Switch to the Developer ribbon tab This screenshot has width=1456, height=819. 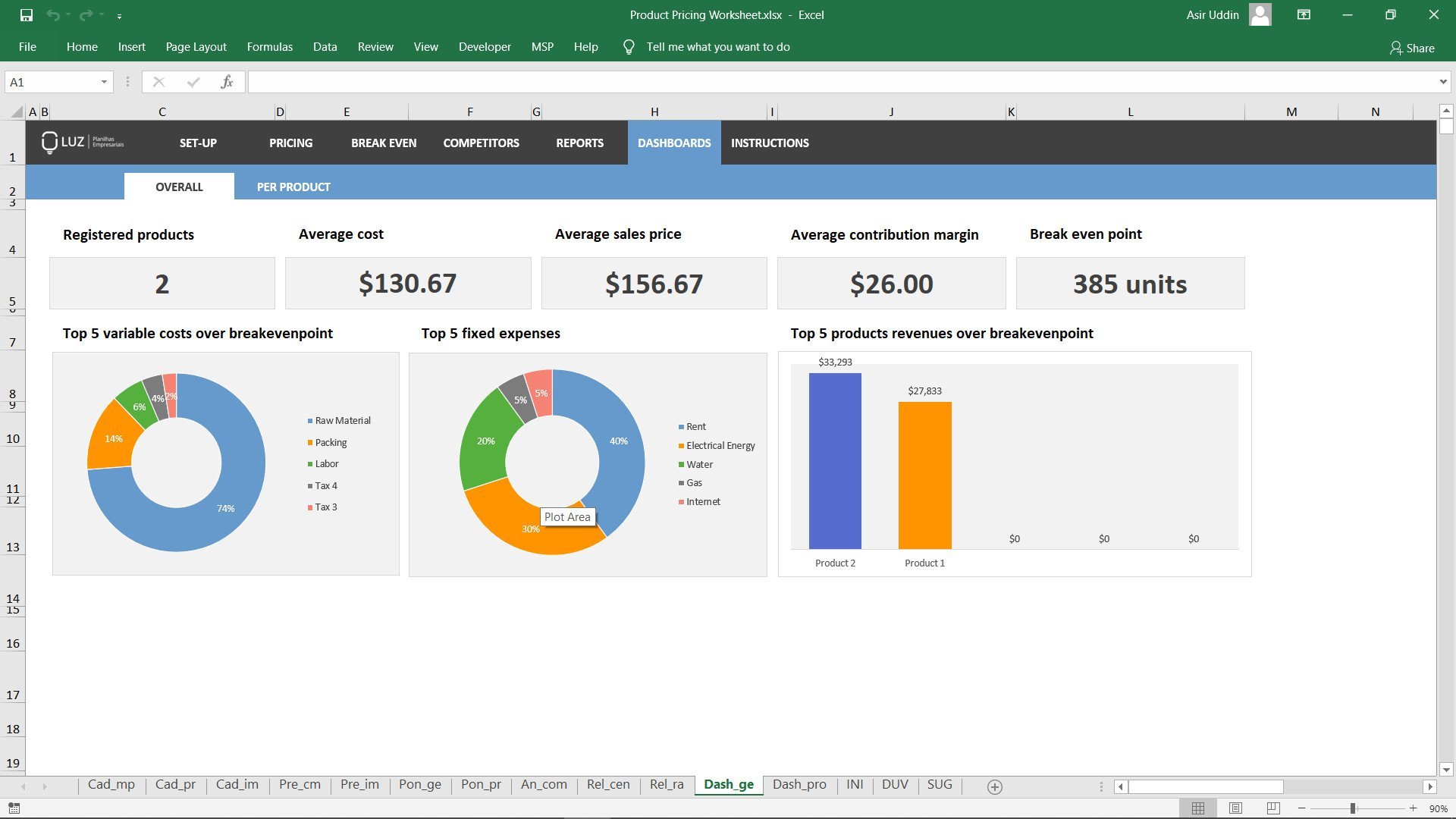click(x=485, y=46)
